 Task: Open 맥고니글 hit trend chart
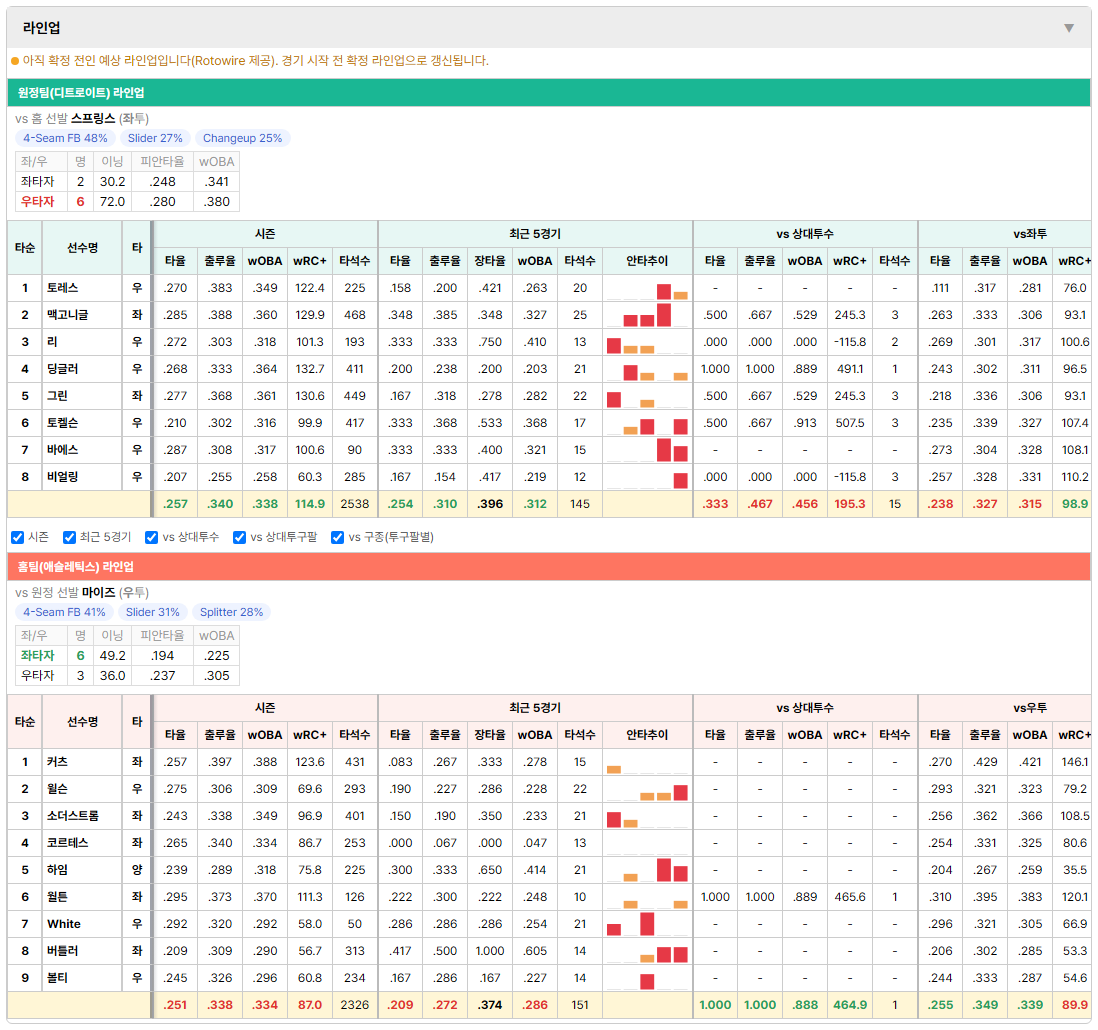pos(647,315)
